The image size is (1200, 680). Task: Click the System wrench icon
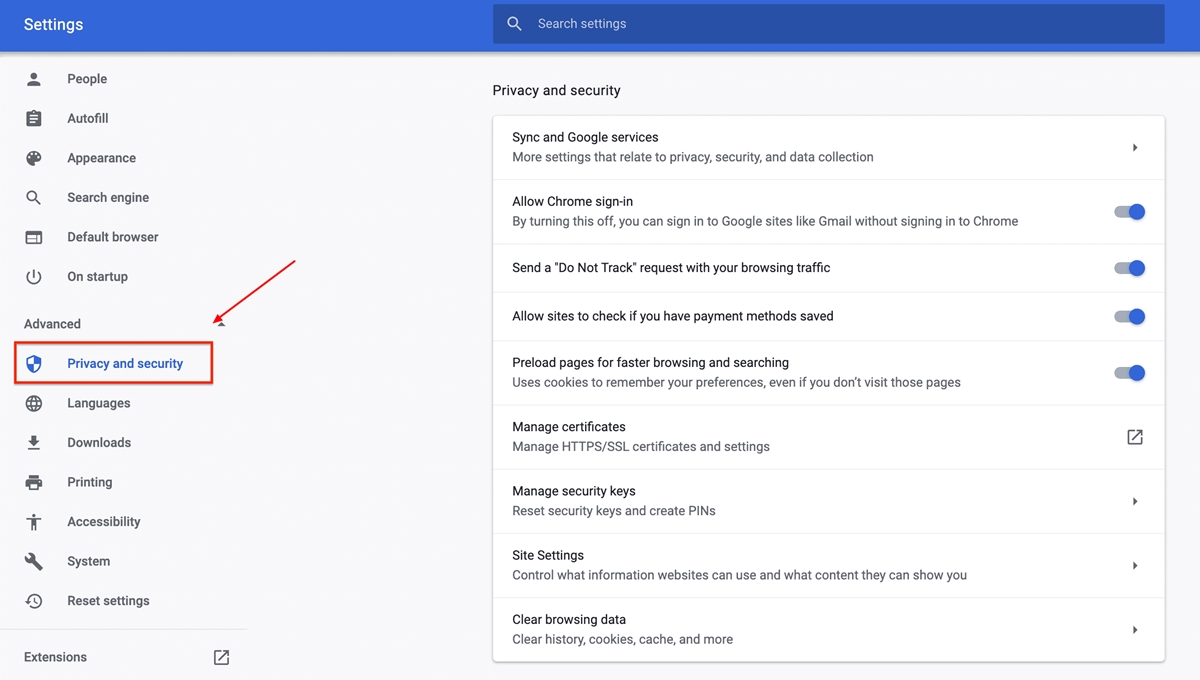(x=34, y=561)
